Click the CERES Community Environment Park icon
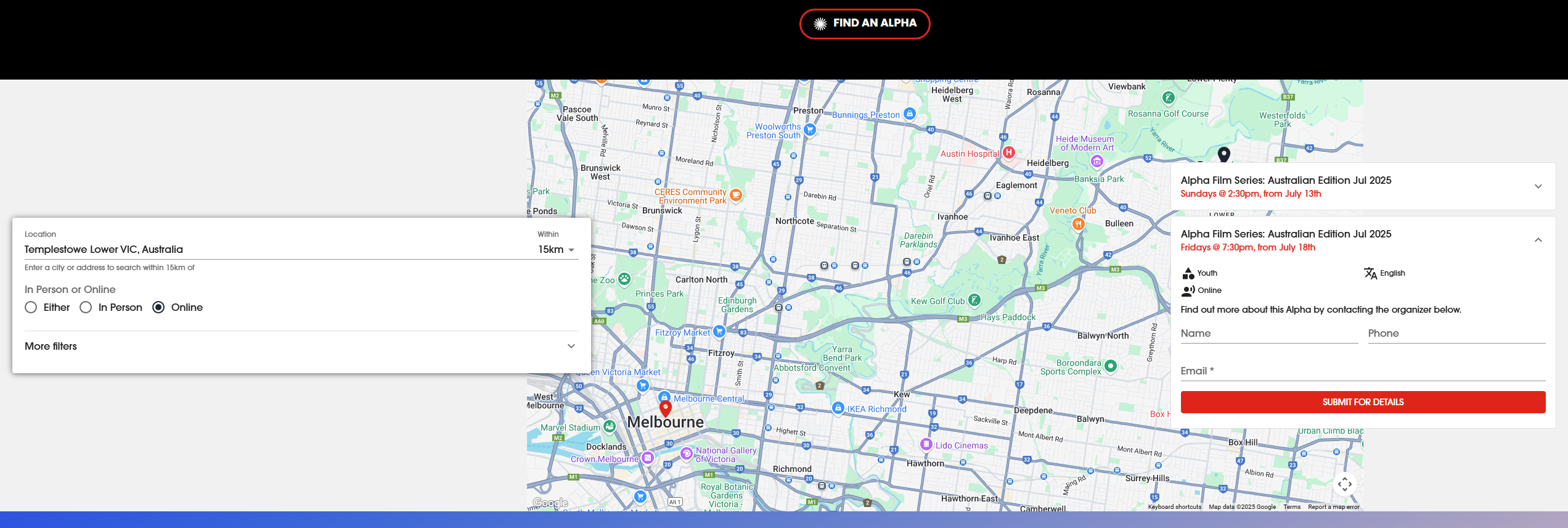The width and height of the screenshot is (1568, 528). coord(735,195)
